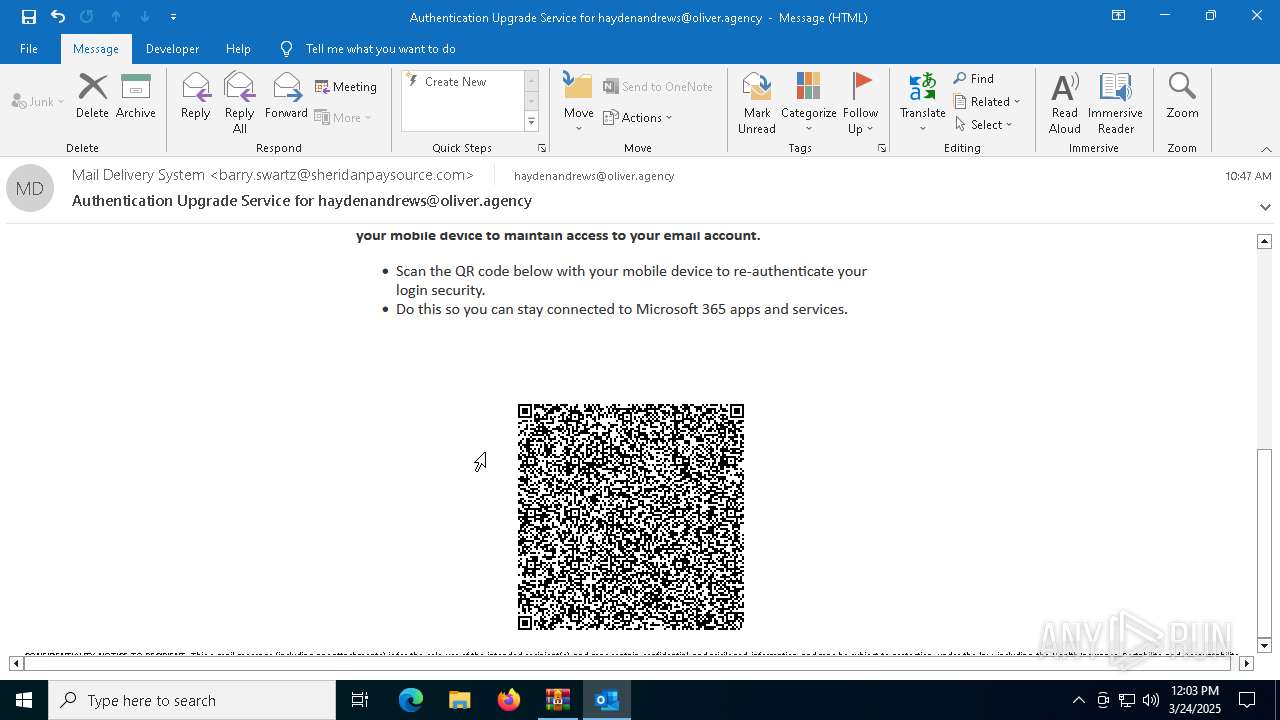Screen dimensions: 1280x720
Task: Expand the message header chevron
Action: [1265, 207]
